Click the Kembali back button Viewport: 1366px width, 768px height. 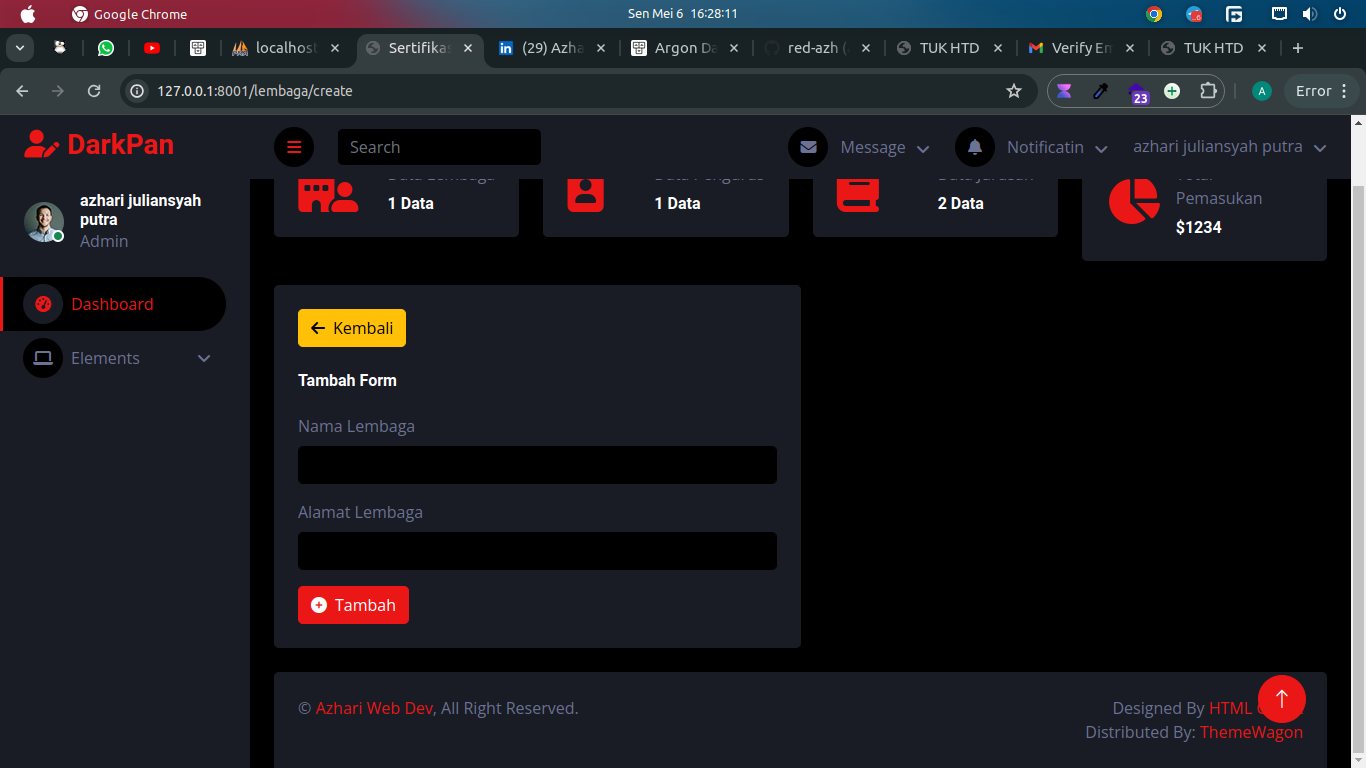tap(352, 328)
